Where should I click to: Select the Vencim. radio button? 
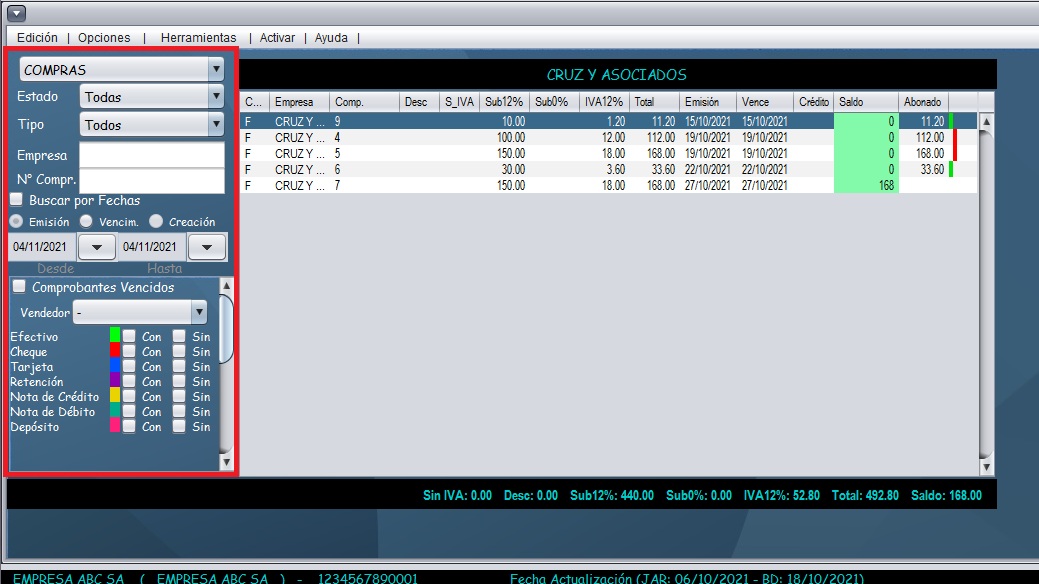point(87,222)
